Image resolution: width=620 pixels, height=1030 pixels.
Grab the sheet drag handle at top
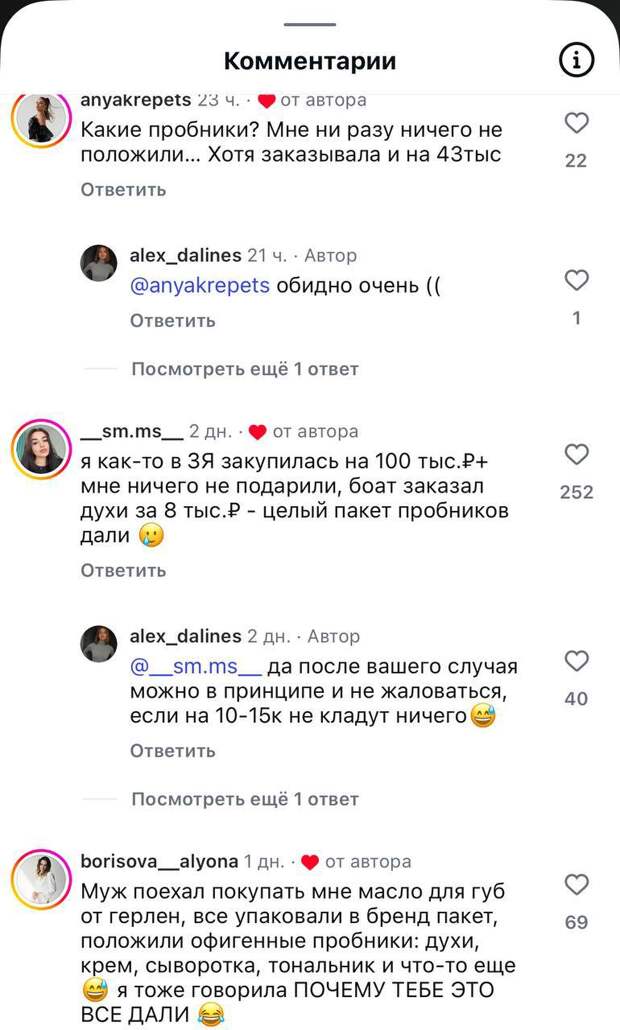point(310,23)
